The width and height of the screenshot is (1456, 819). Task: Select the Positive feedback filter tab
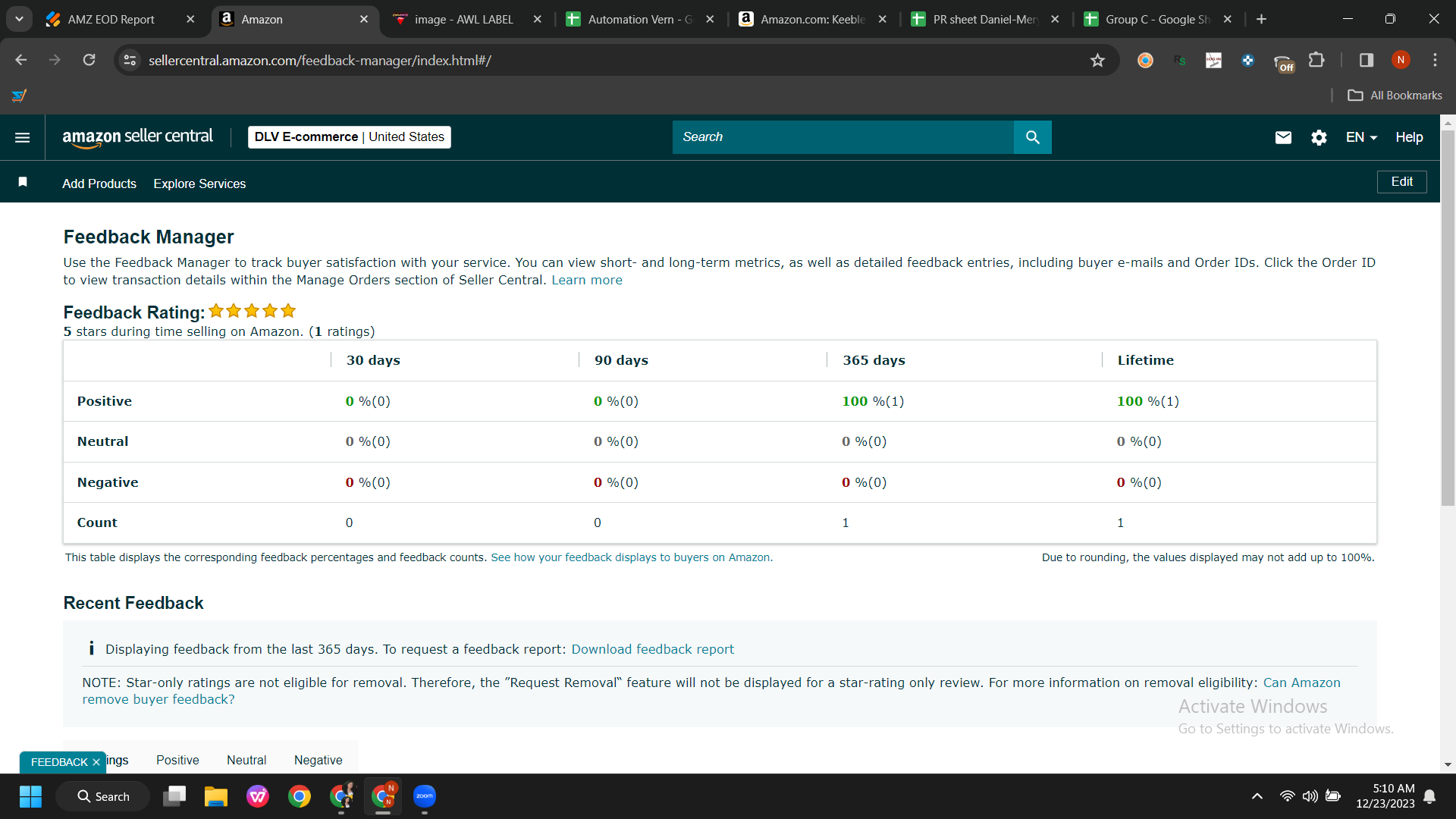point(177,760)
